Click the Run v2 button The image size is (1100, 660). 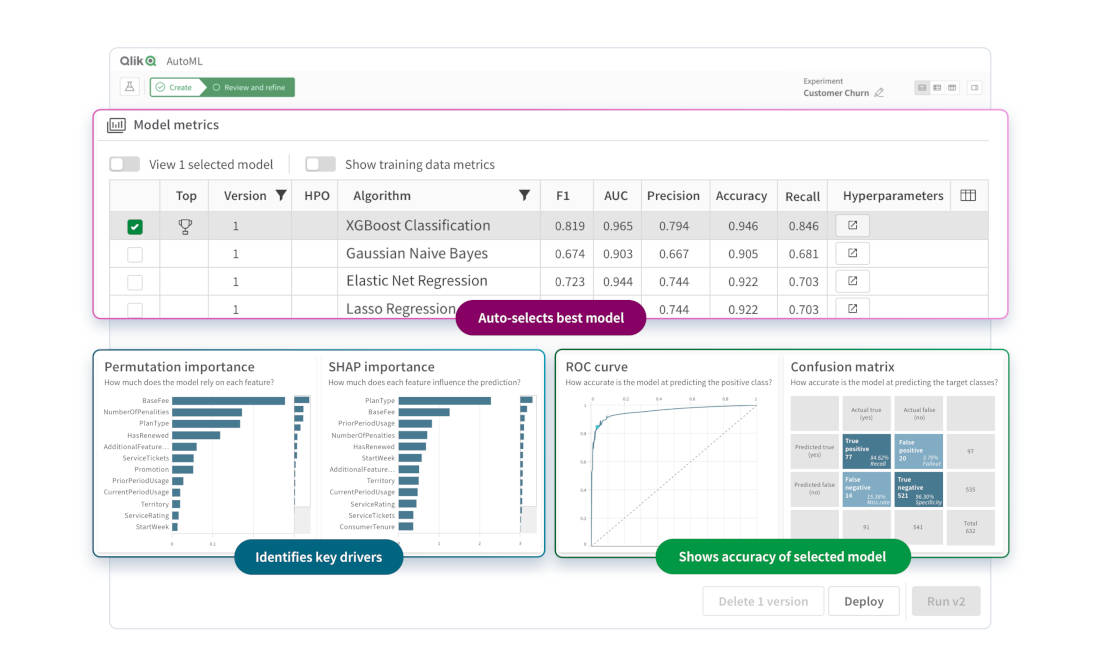click(946, 601)
